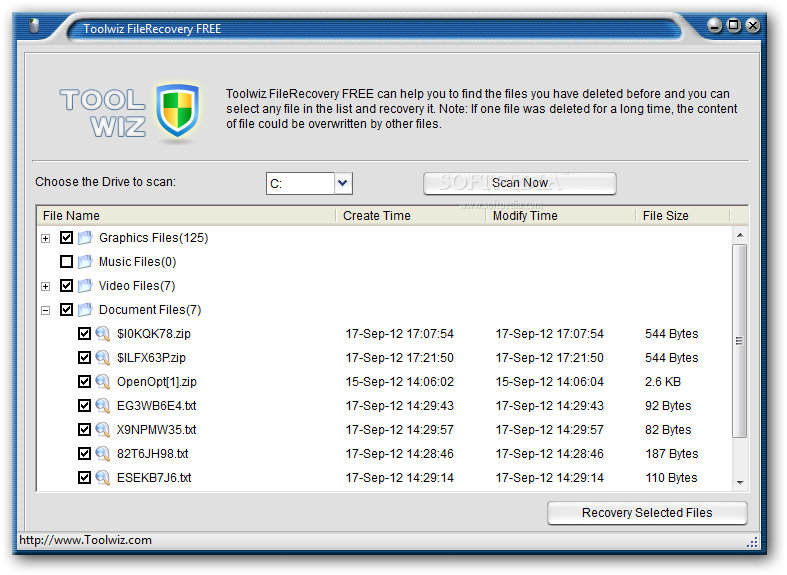Close the Toolwiz FileRecovery window

[753, 25]
